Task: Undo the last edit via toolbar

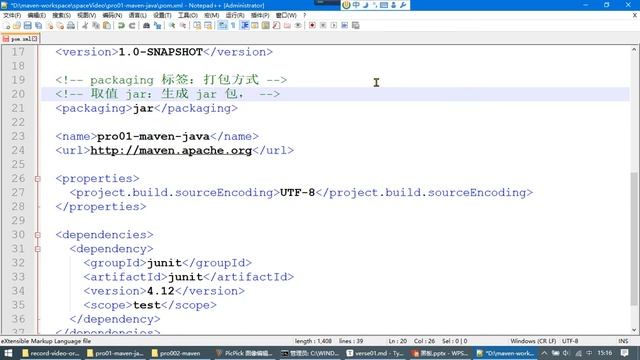Action: click(x=121, y=25)
